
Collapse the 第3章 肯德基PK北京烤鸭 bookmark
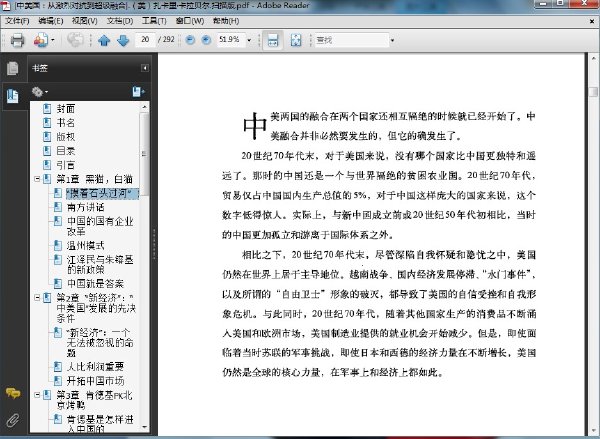click(x=37, y=395)
